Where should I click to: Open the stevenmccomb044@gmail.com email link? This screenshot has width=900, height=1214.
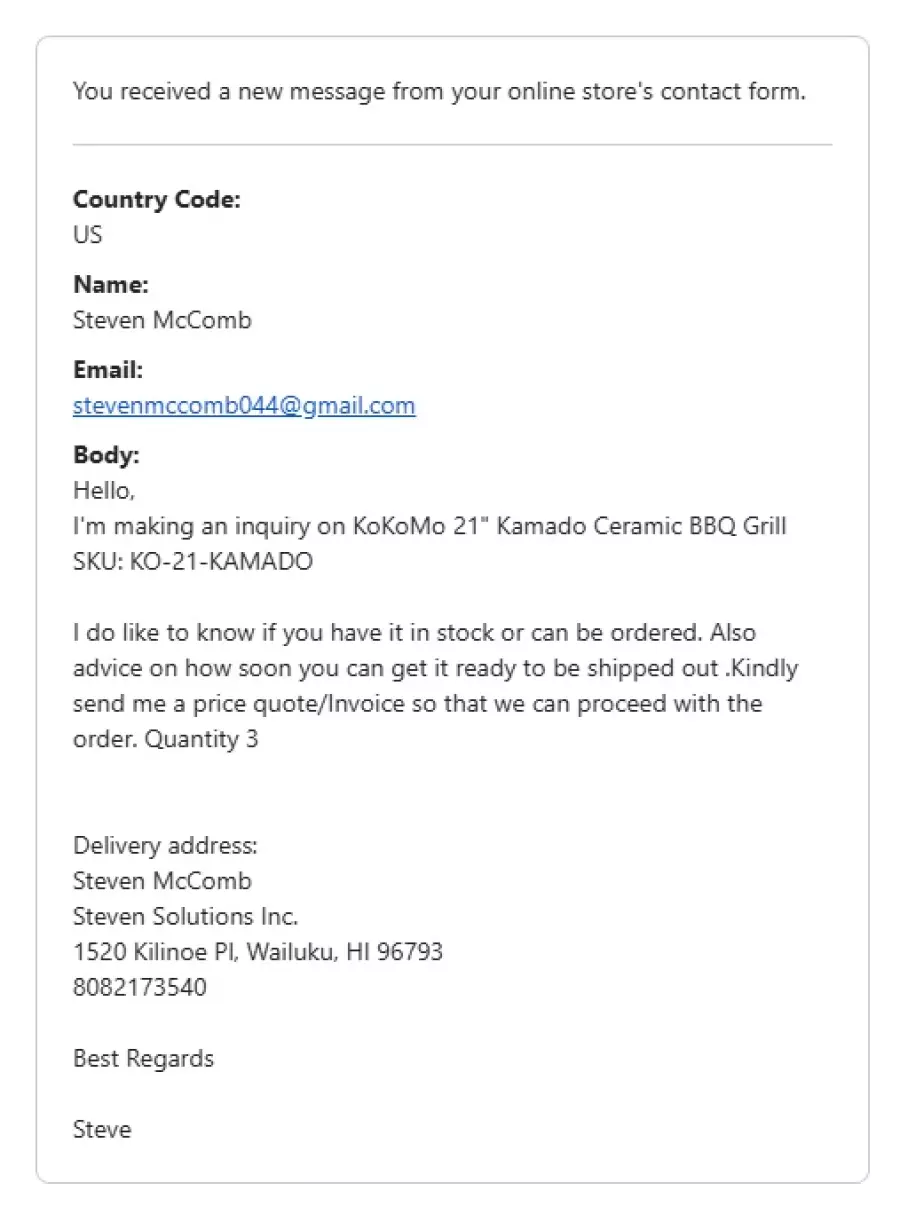(x=244, y=406)
